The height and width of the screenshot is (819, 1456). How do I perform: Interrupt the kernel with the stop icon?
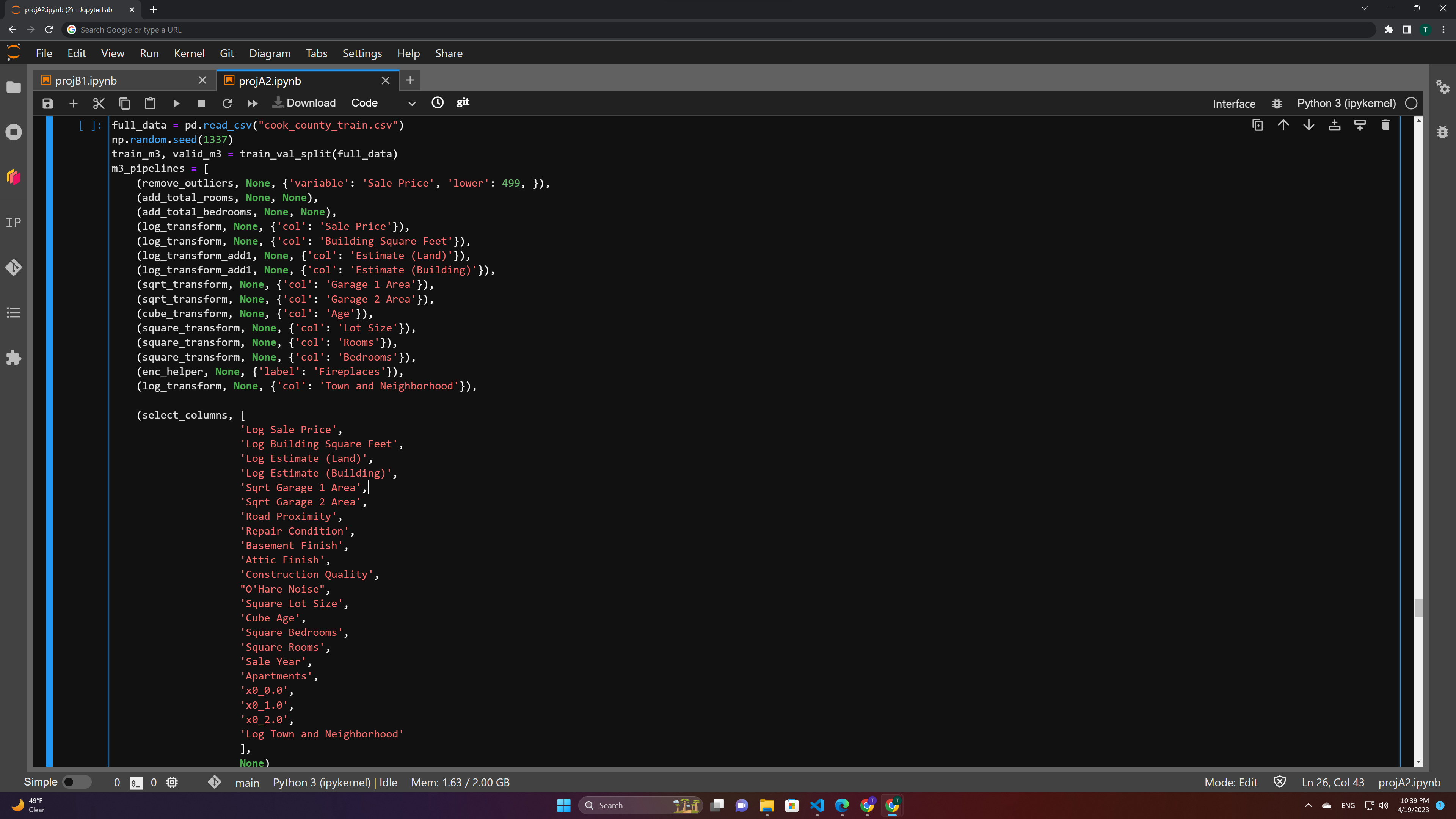coord(201,104)
